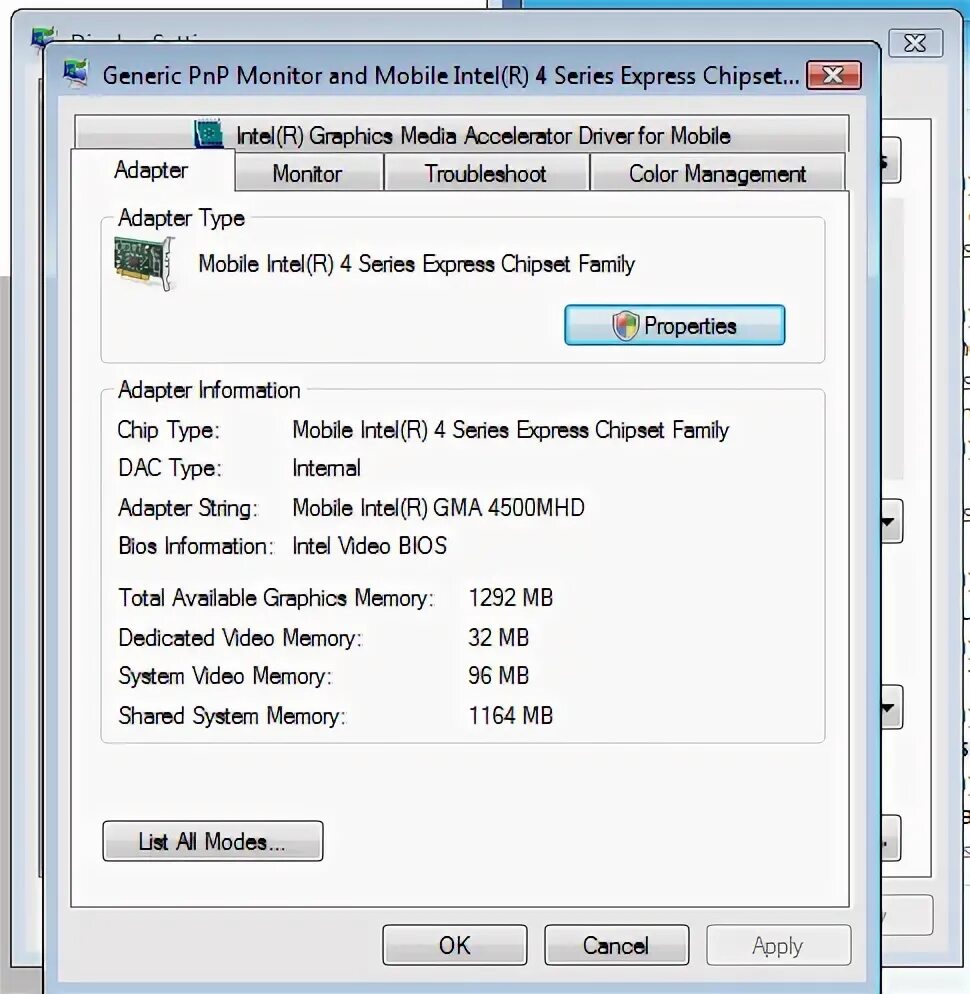Open the upper dropdown in Display Settings window

coord(889,522)
